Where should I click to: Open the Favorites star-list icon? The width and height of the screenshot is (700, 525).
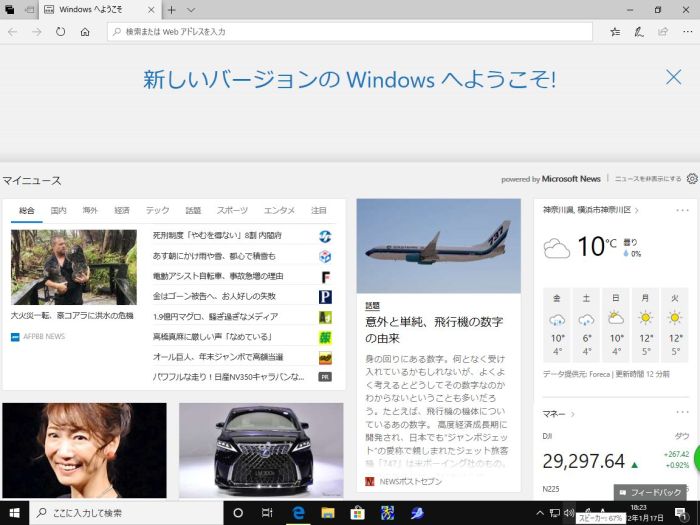tap(615, 32)
